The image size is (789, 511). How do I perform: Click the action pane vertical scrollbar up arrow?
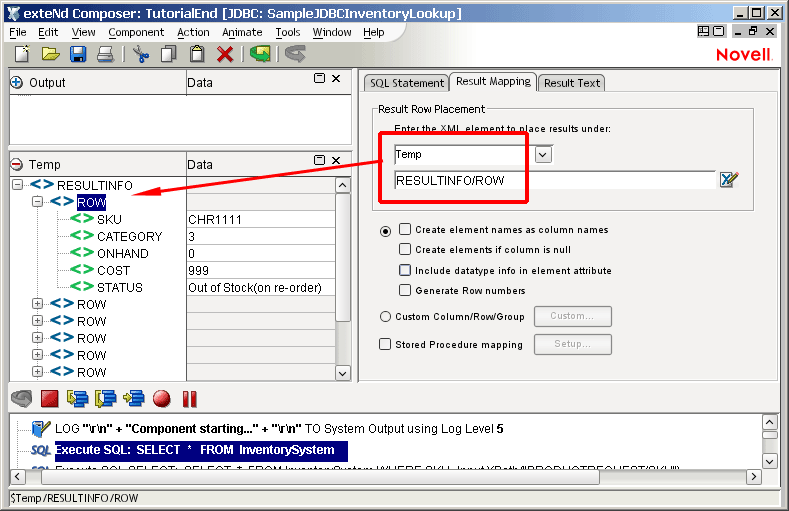point(770,421)
